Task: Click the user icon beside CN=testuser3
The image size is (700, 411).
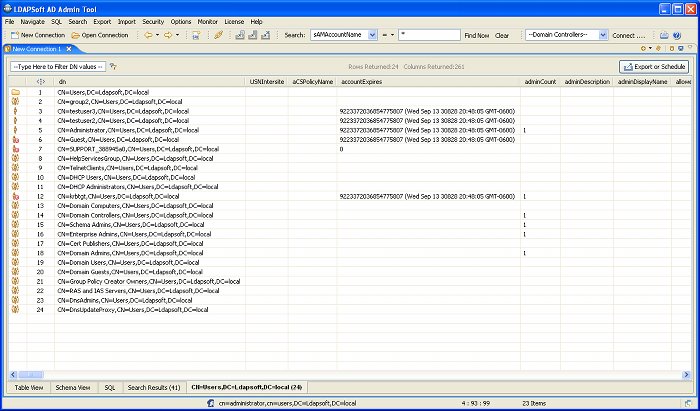Action: 15,111
